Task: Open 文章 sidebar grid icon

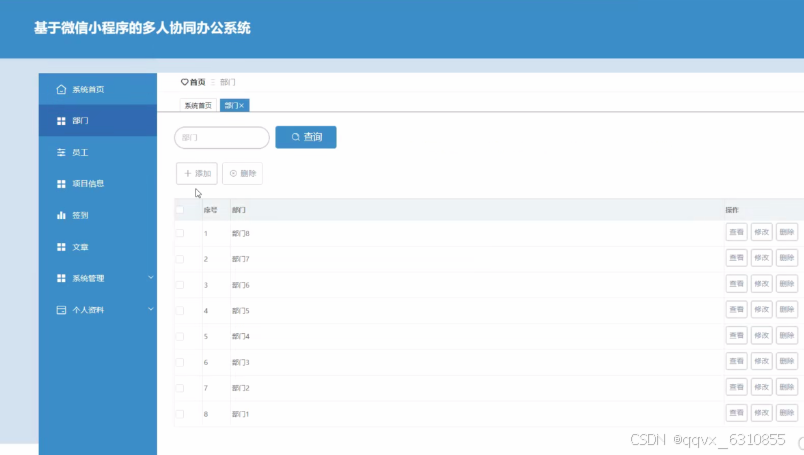Action: pos(61,247)
